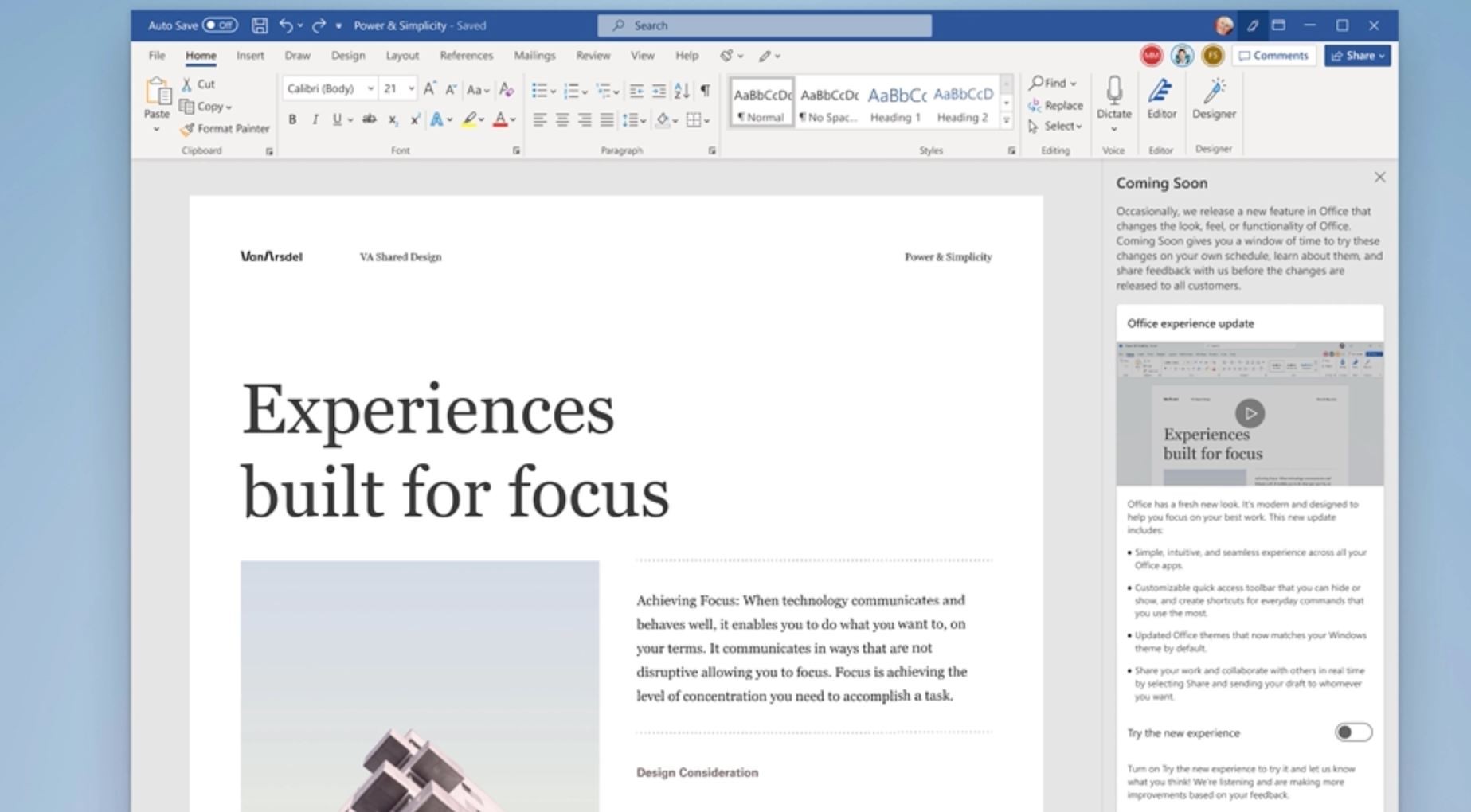The width and height of the screenshot is (1471, 812).
Task: Open the Designer tool
Action: click(x=1214, y=98)
